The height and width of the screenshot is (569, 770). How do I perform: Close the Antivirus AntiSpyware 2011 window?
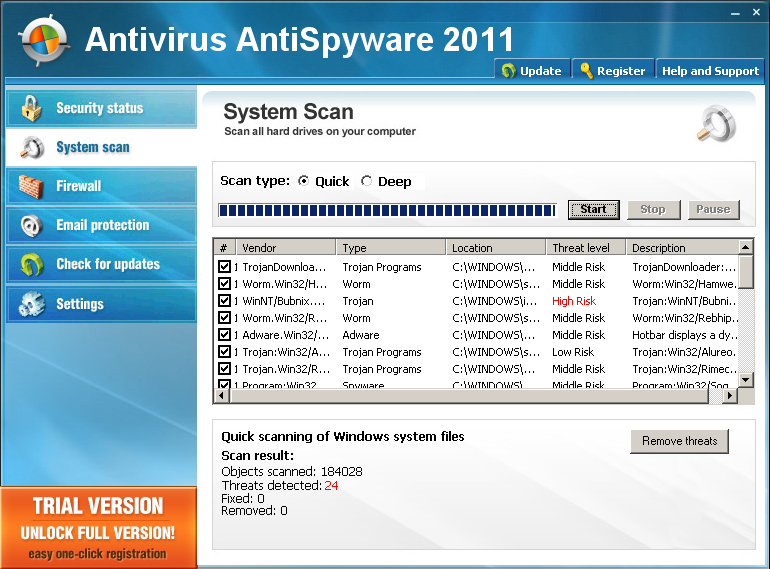(x=756, y=12)
